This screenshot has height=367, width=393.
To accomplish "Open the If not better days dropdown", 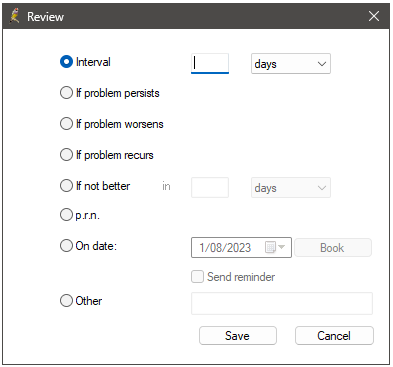I will (291, 188).
